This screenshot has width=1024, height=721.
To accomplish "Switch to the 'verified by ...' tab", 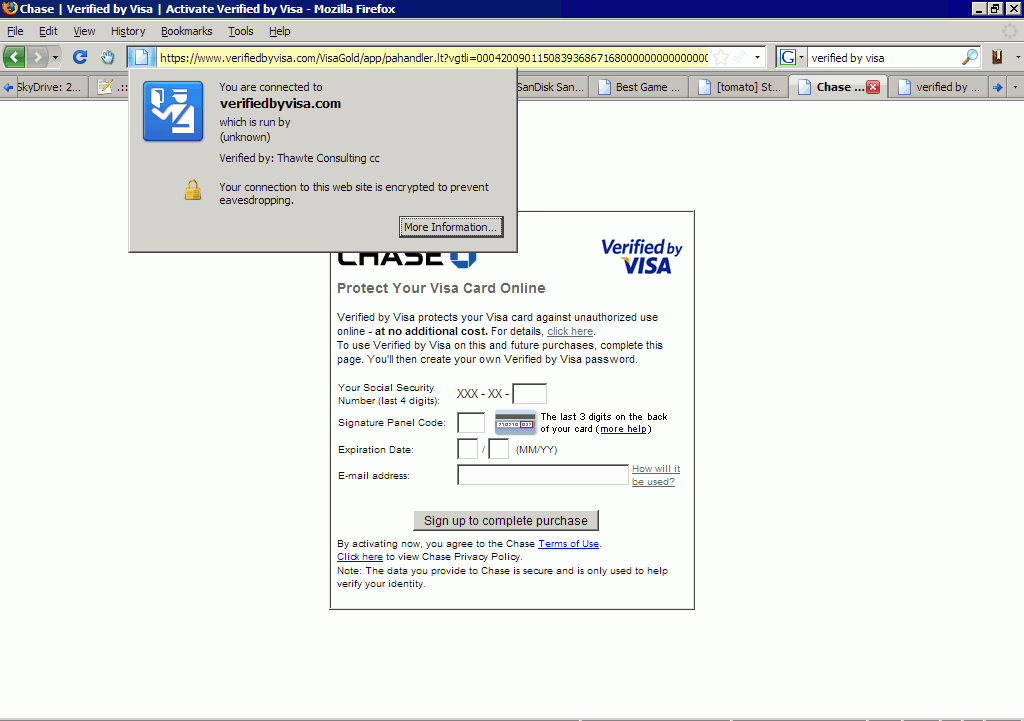I will [x=938, y=87].
